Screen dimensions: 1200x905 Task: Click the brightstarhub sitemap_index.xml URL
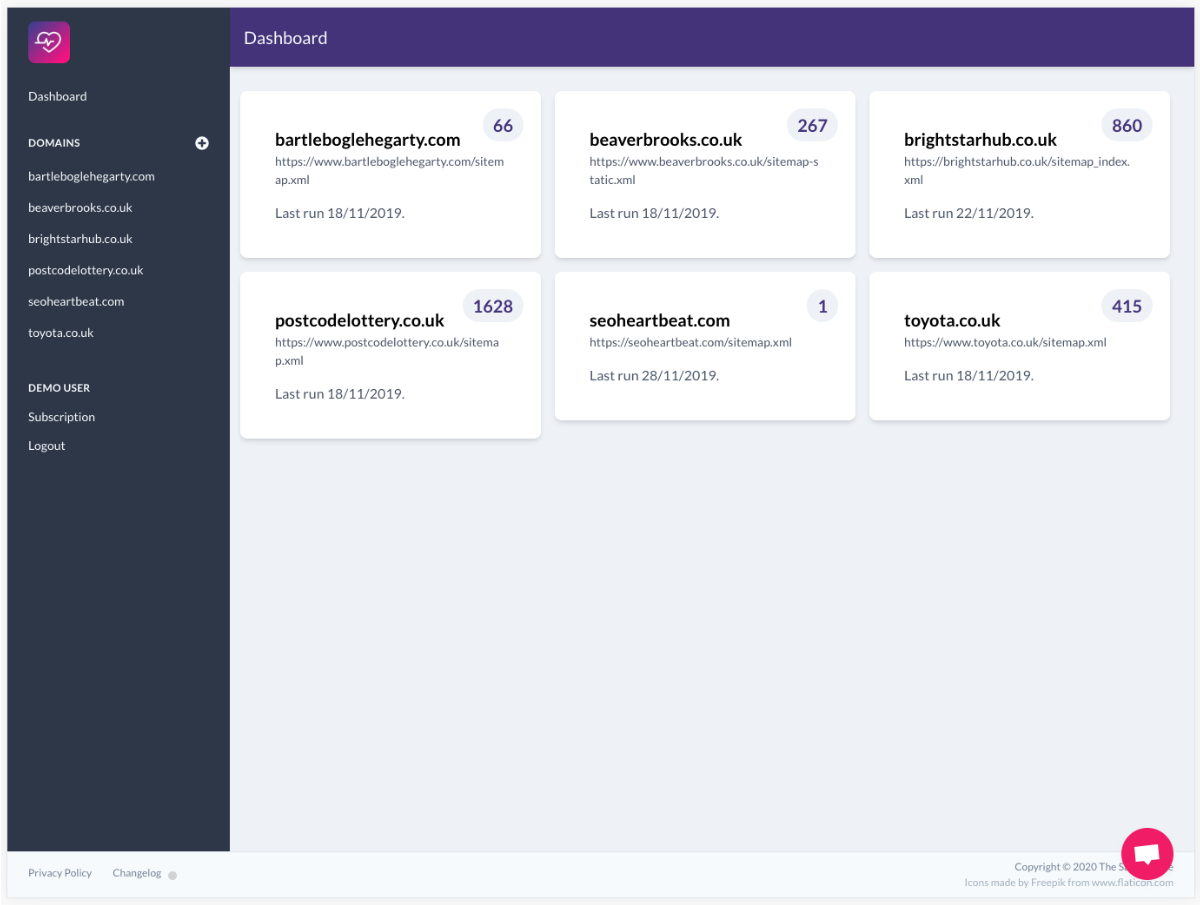pos(1017,171)
